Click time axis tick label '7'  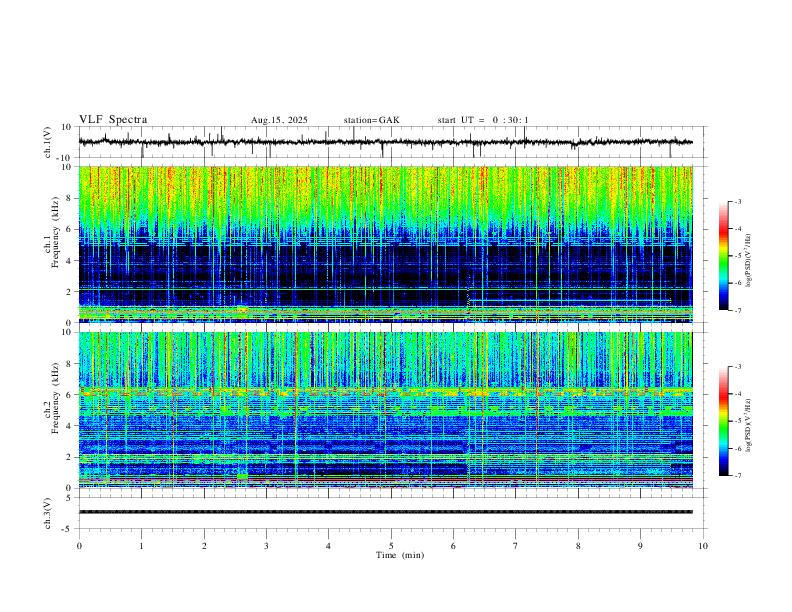516,546
